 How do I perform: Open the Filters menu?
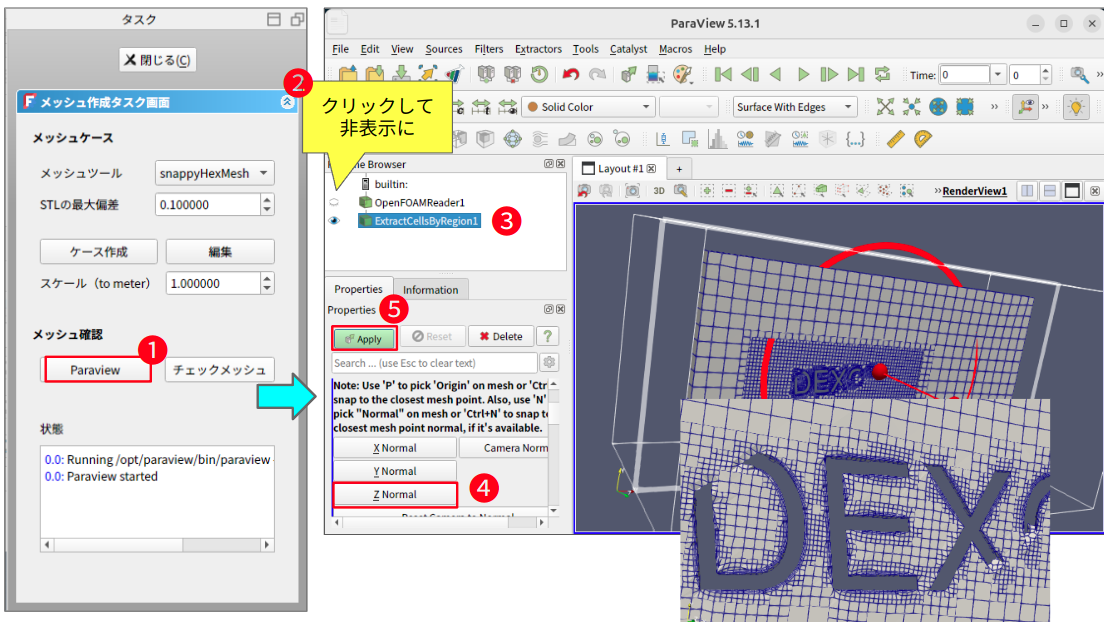[489, 49]
